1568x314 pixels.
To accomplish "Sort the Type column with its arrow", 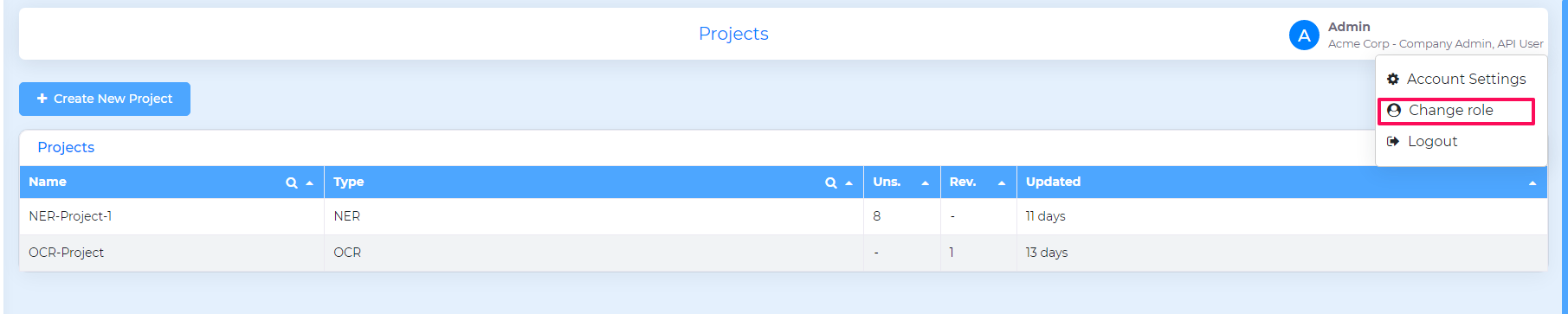I will coord(849,183).
